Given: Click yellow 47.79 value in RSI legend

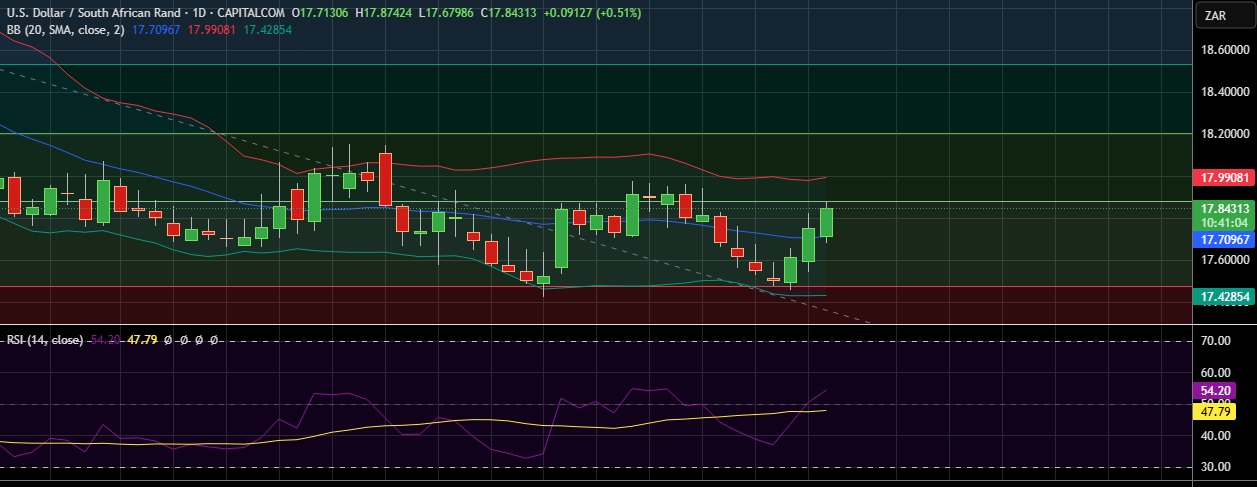Looking at the screenshot, I should click(x=145, y=340).
